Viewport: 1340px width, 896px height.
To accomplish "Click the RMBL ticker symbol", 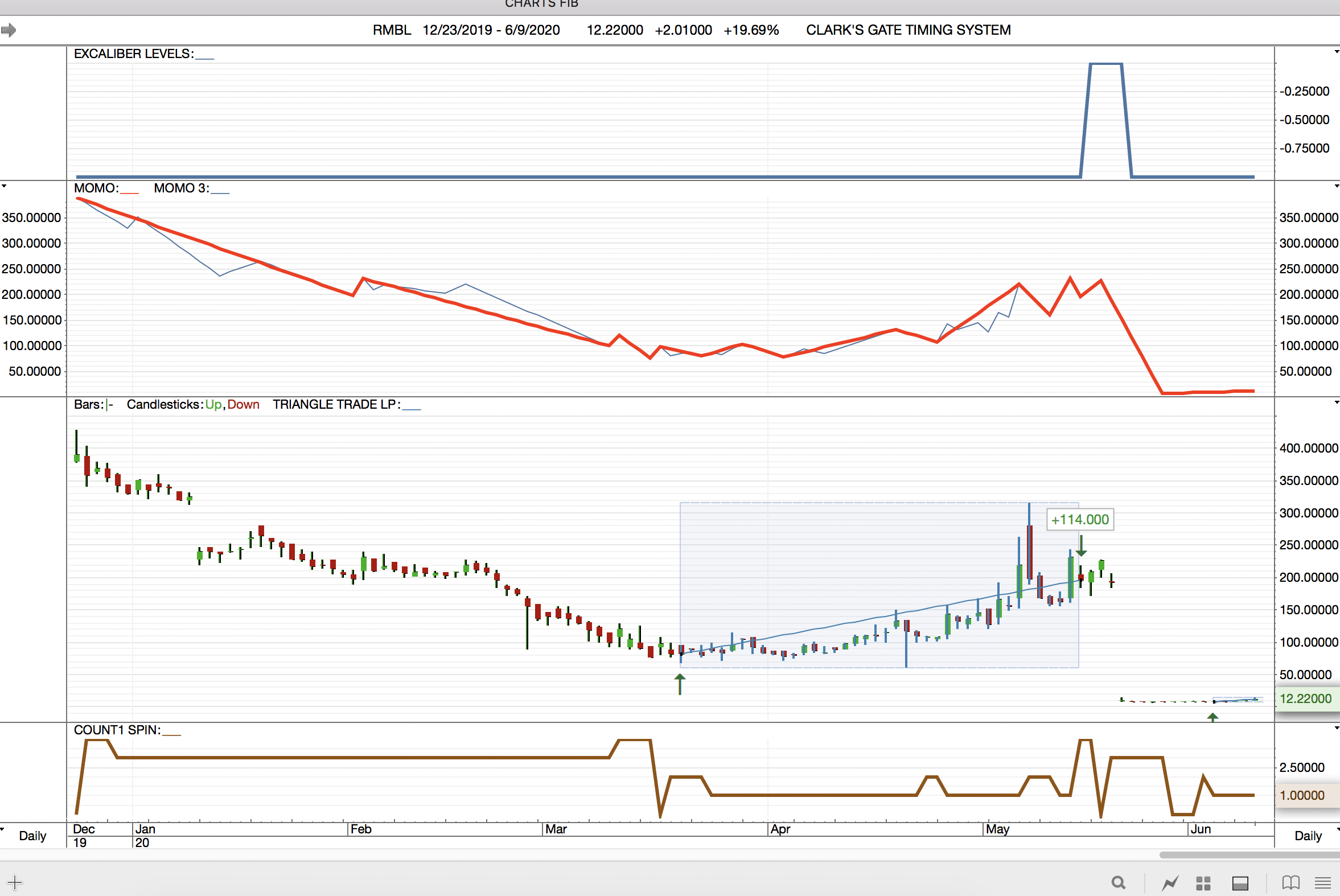I will (x=392, y=30).
